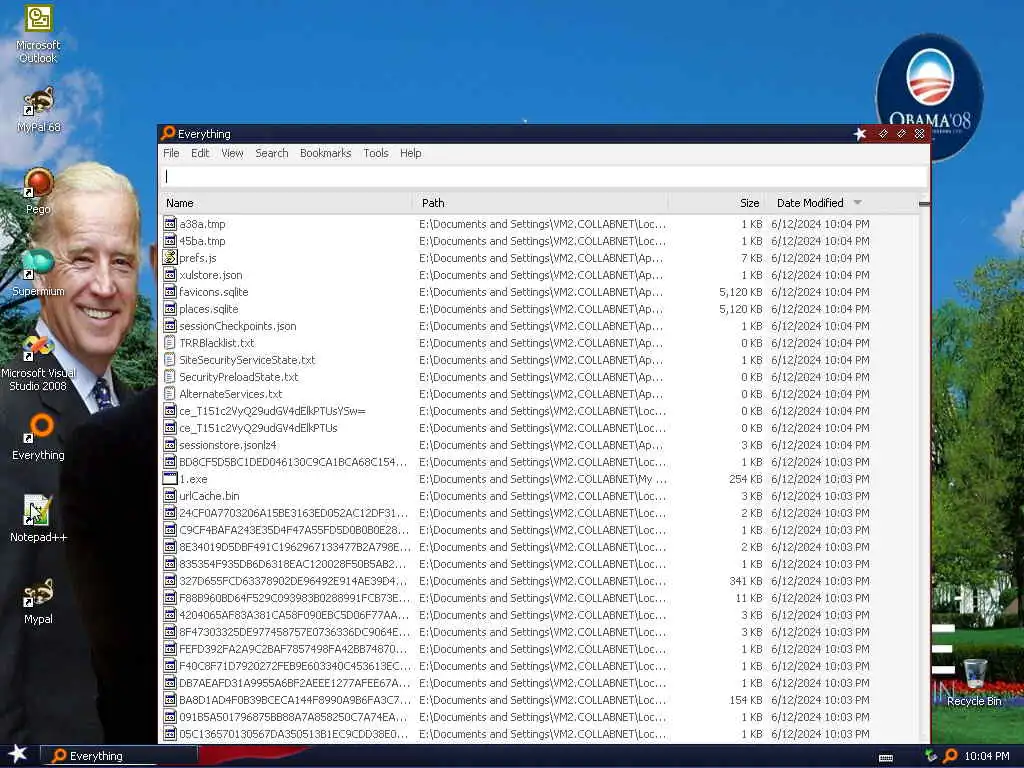This screenshot has height=768, width=1024.
Task: Sort by Name column header
Action: 285,203
